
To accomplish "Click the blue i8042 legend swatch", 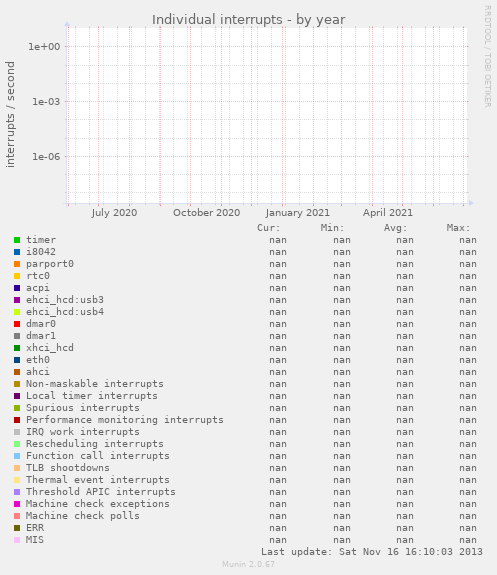I will tap(17, 252).
